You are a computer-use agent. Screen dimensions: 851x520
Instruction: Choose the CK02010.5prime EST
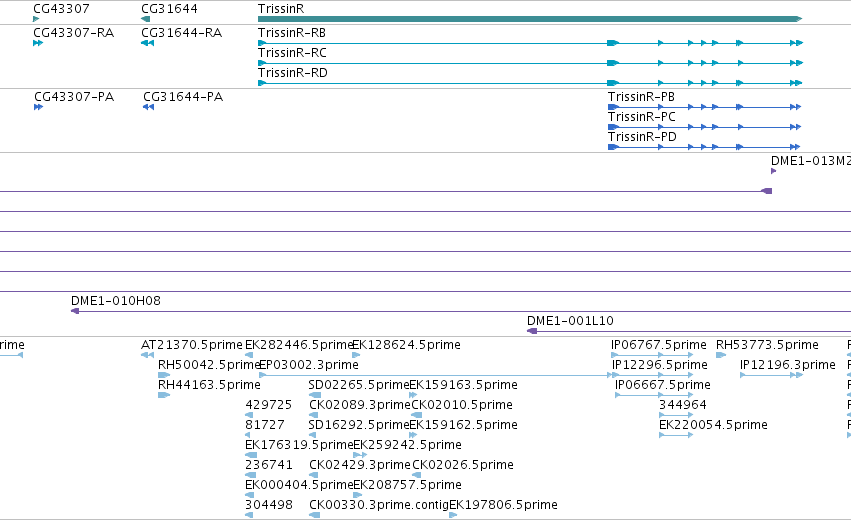point(462,405)
